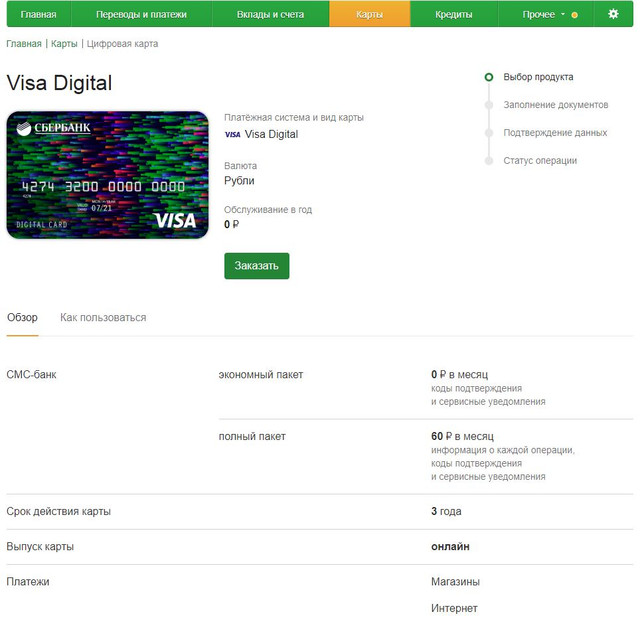Click the СМС-банк label
This screenshot has height=625, width=640.
(x=31, y=375)
